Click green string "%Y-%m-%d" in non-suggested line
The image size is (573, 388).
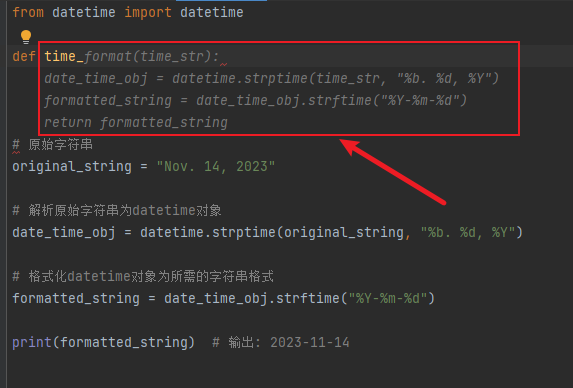pos(387,298)
